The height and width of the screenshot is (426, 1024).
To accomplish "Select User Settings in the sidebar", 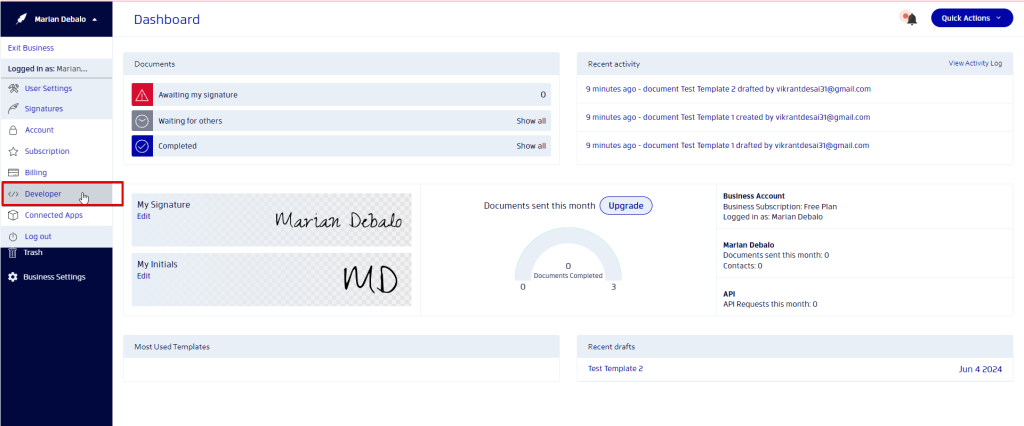I will pyautogui.click(x=48, y=88).
